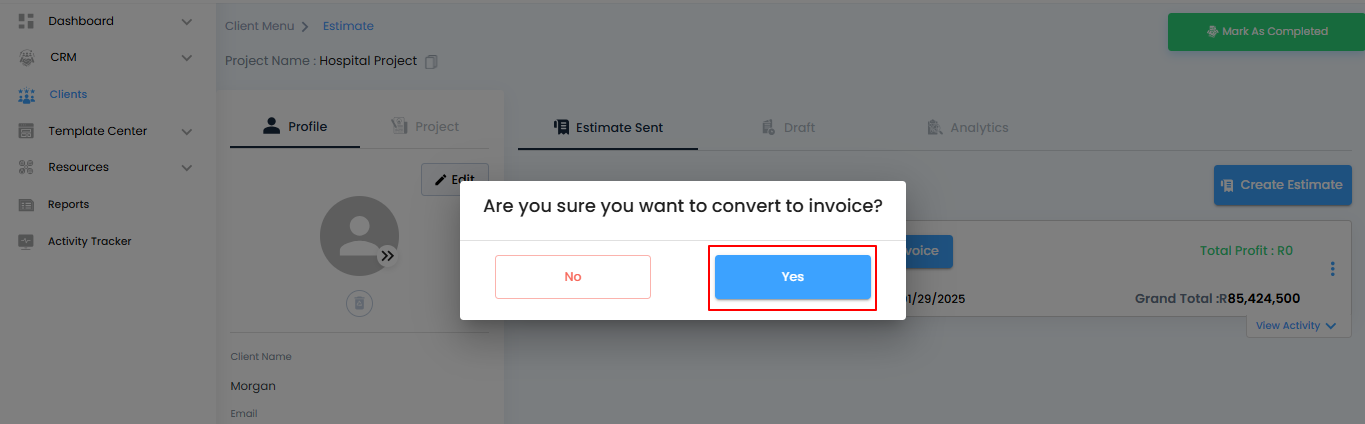Expand the Template Center chevron
Image resolution: width=1365 pixels, height=424 pixels.
(x=187, y=131)
